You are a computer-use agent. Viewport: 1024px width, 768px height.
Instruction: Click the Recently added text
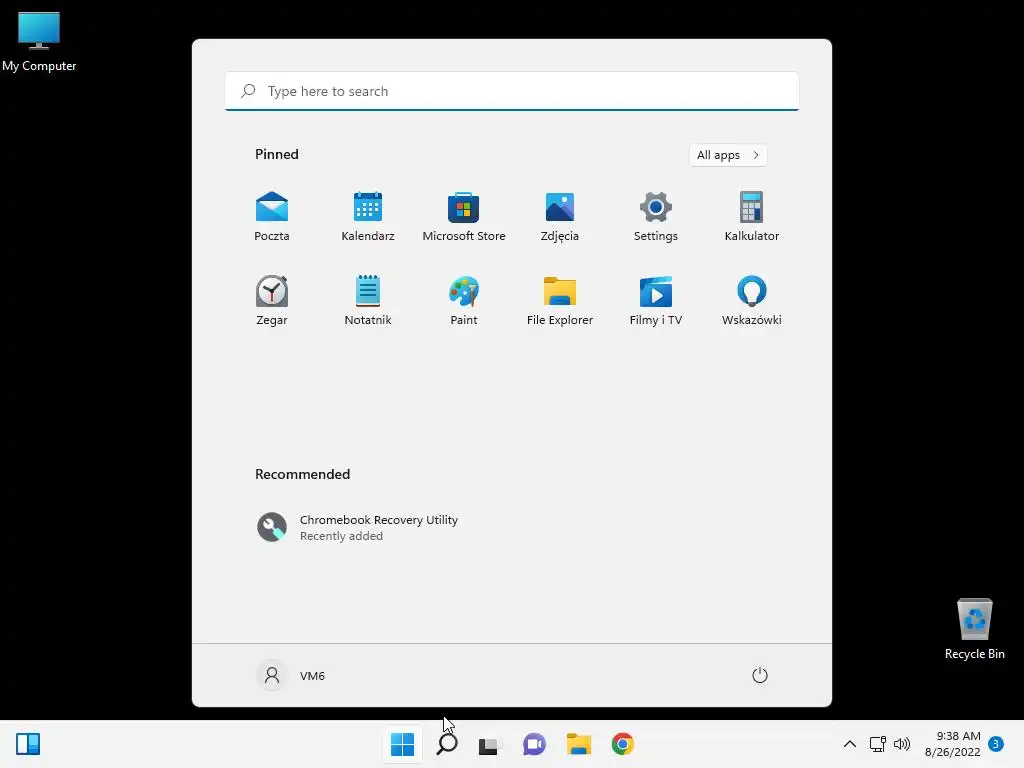[341, 536]
